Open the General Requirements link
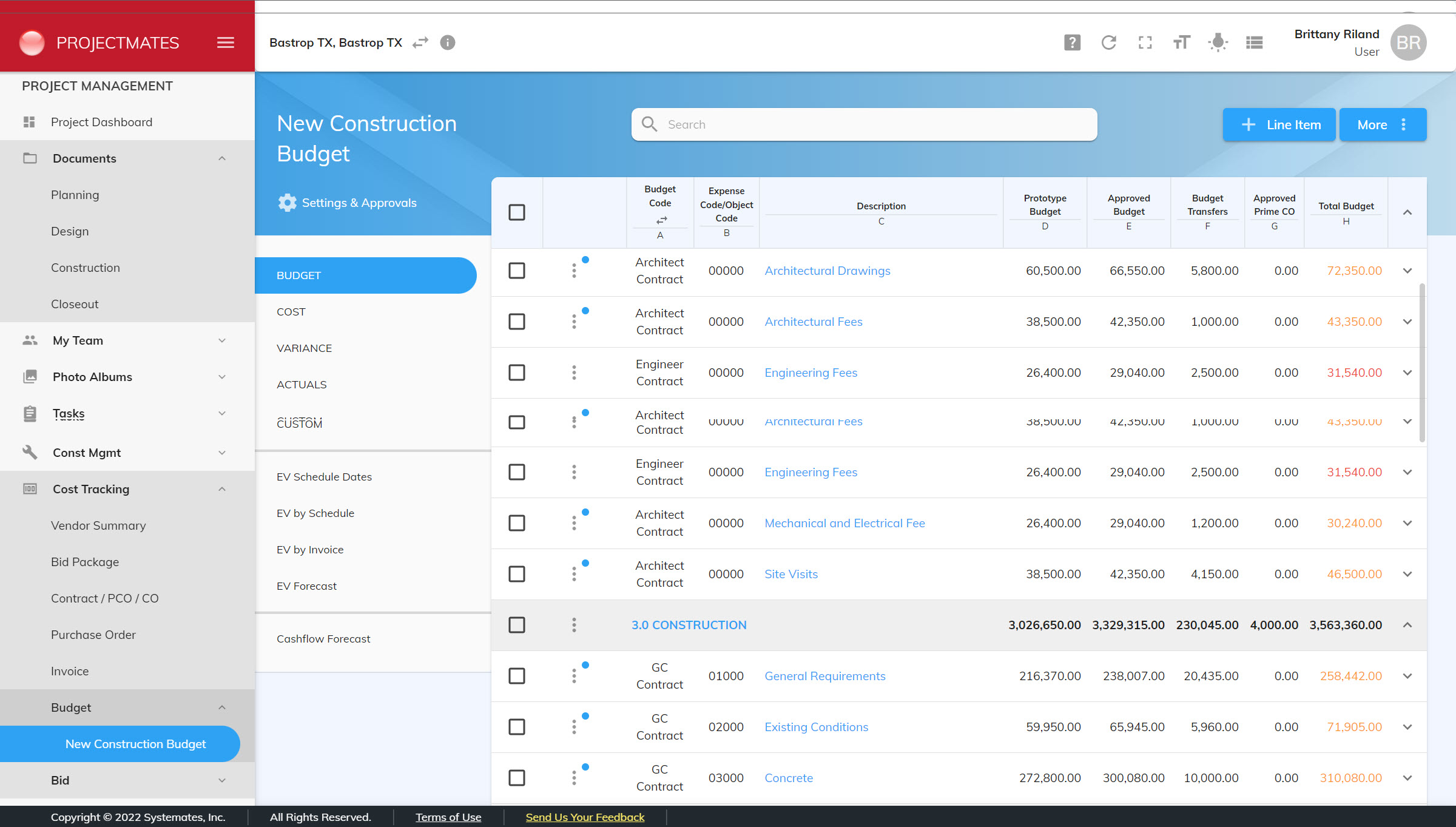The width and height of the screenshot is (1456, 827). [824, 676]
